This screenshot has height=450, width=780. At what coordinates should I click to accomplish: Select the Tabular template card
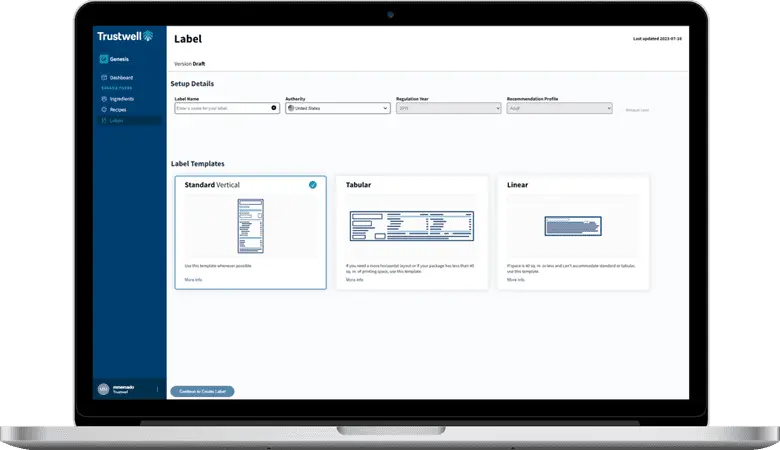coord(412,232)
